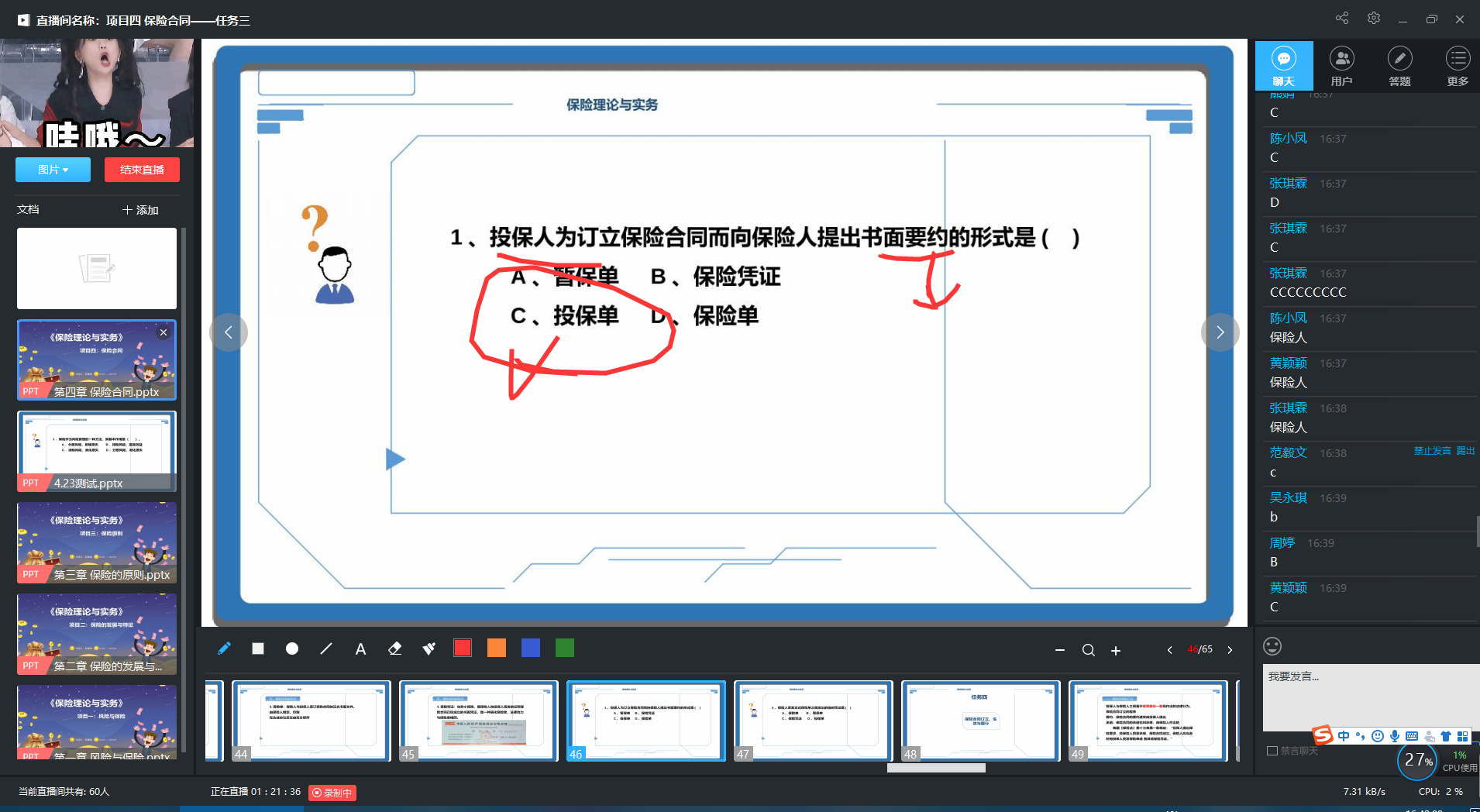Click the Sogou input method logo
The image size is (1480, 812).
tap(1323, 735)
